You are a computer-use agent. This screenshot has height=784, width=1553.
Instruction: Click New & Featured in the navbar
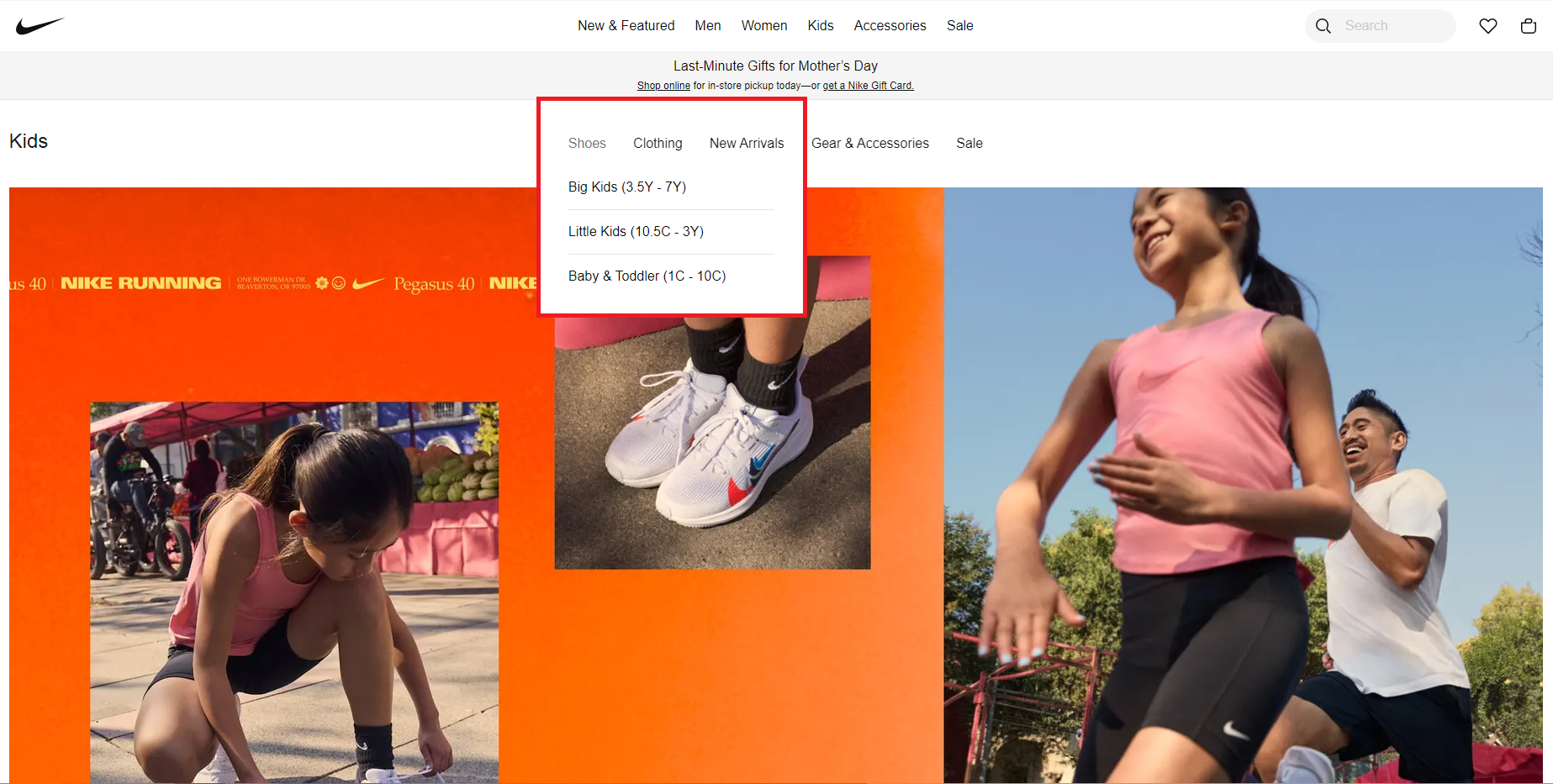coord(626,25)
